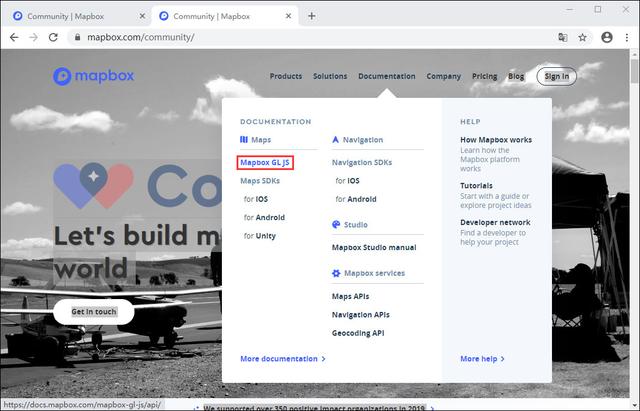Viewport: 640px width, 411px height.
Task: Click the Mapbox logo icon
Action: pos(62,76)
